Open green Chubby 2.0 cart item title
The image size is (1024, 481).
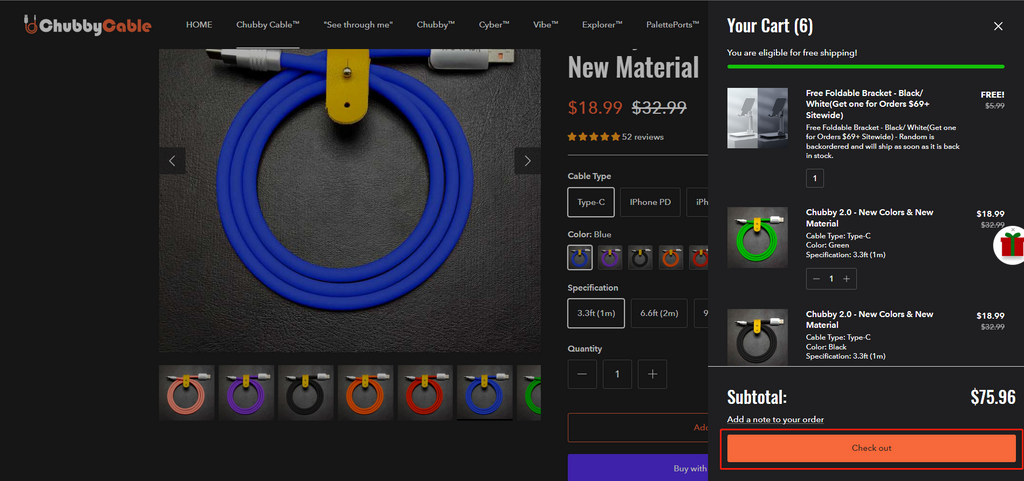coord(869,218)
